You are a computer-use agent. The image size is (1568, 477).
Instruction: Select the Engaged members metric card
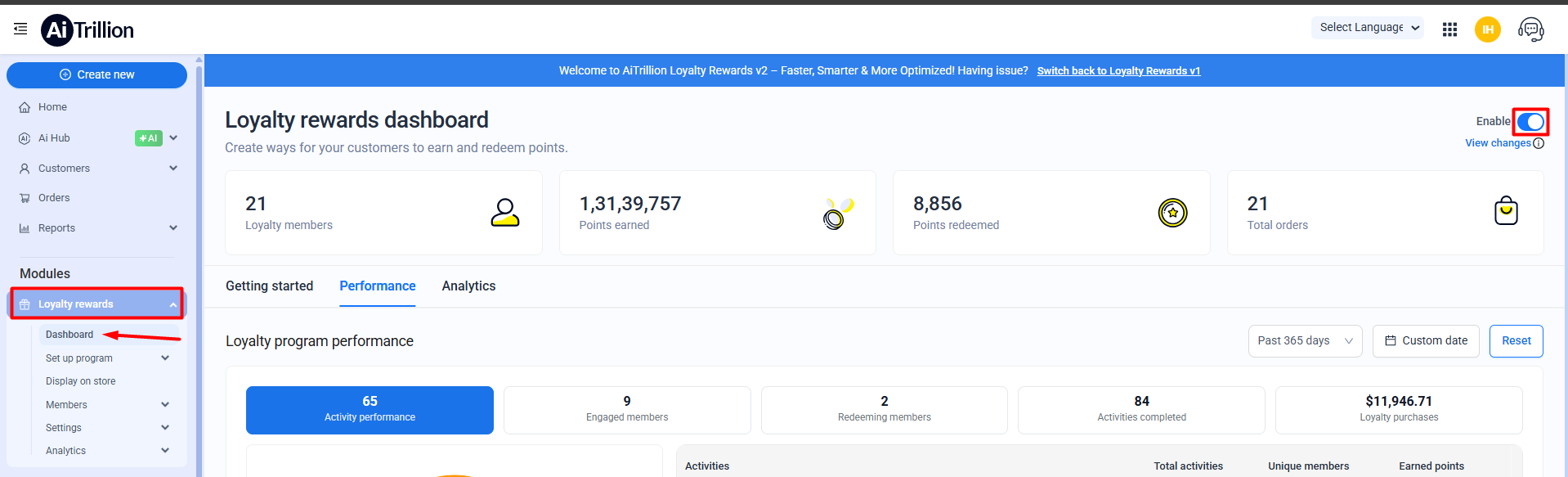click(x=627, y=409)
